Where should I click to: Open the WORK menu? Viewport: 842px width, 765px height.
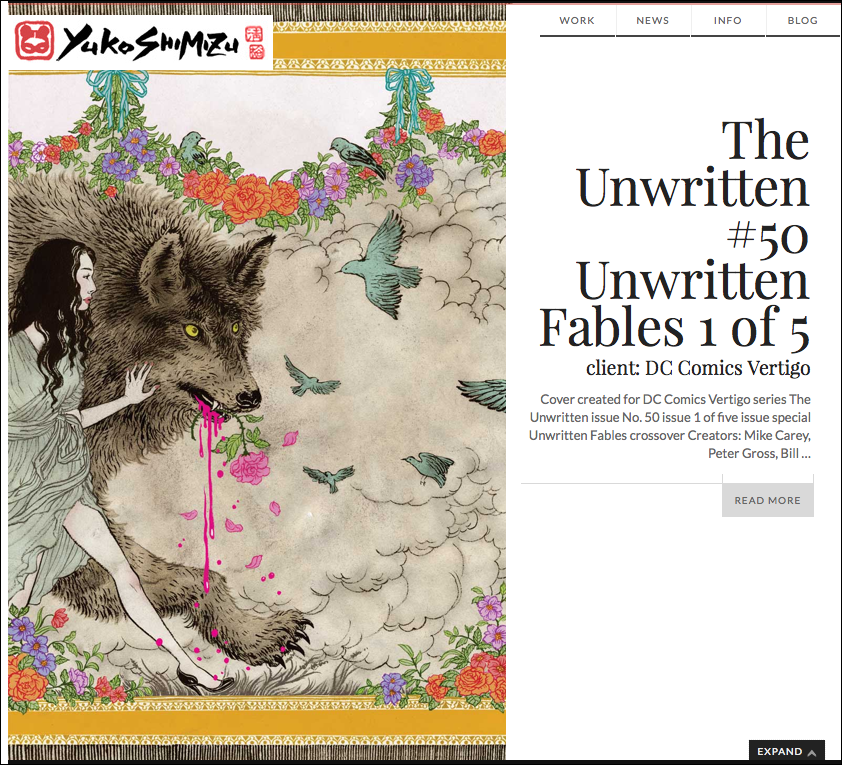[577, 21]
